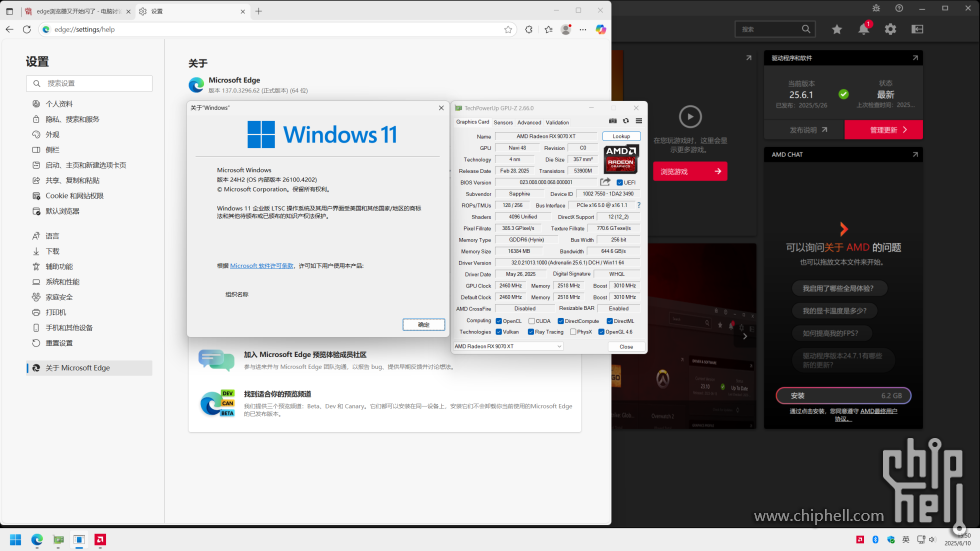
Task: Click play video circle in AMD Software
Action: click(690, 117)
